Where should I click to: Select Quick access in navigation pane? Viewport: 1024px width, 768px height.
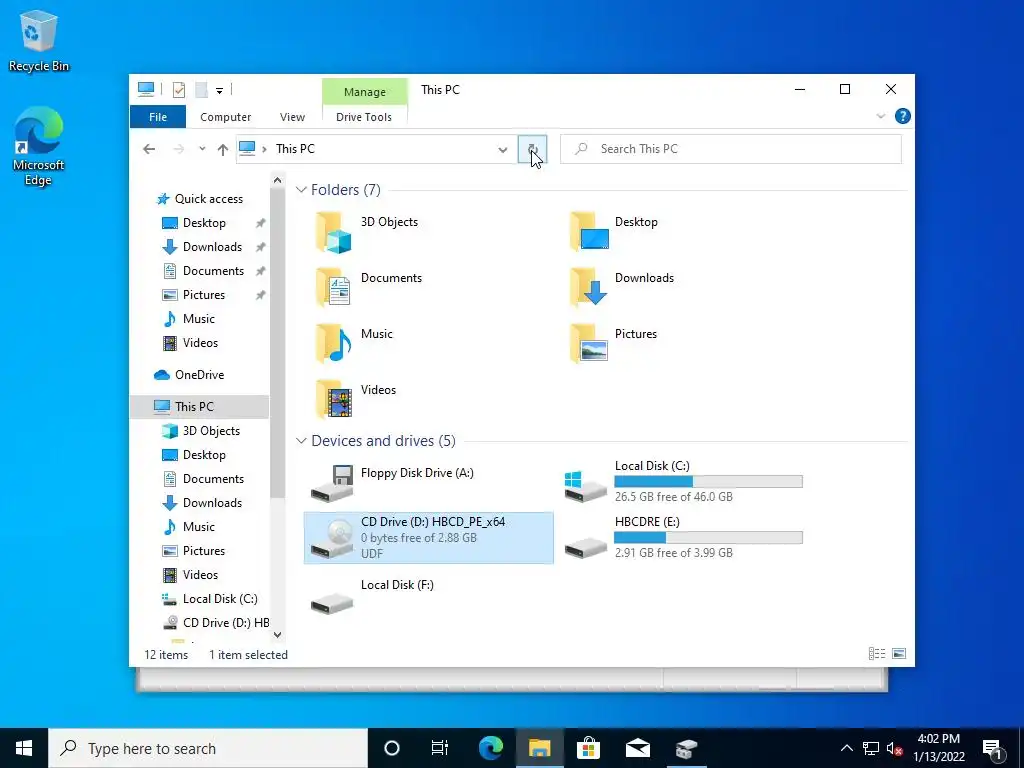point(199,199)
